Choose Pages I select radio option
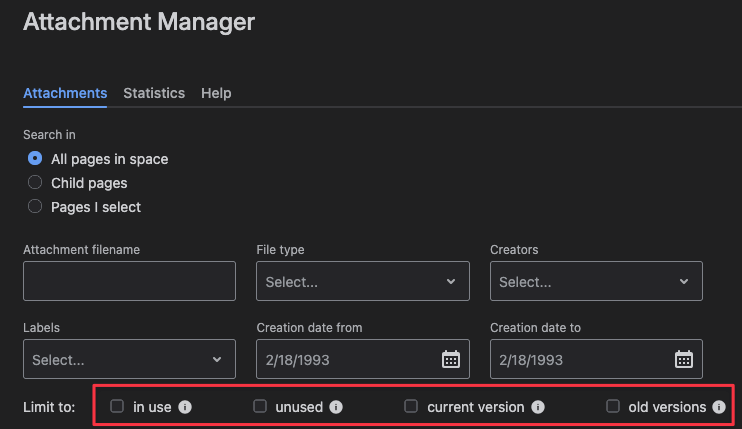Image resolution: width=742 pixels, height=429 pixels. point(35,207)
